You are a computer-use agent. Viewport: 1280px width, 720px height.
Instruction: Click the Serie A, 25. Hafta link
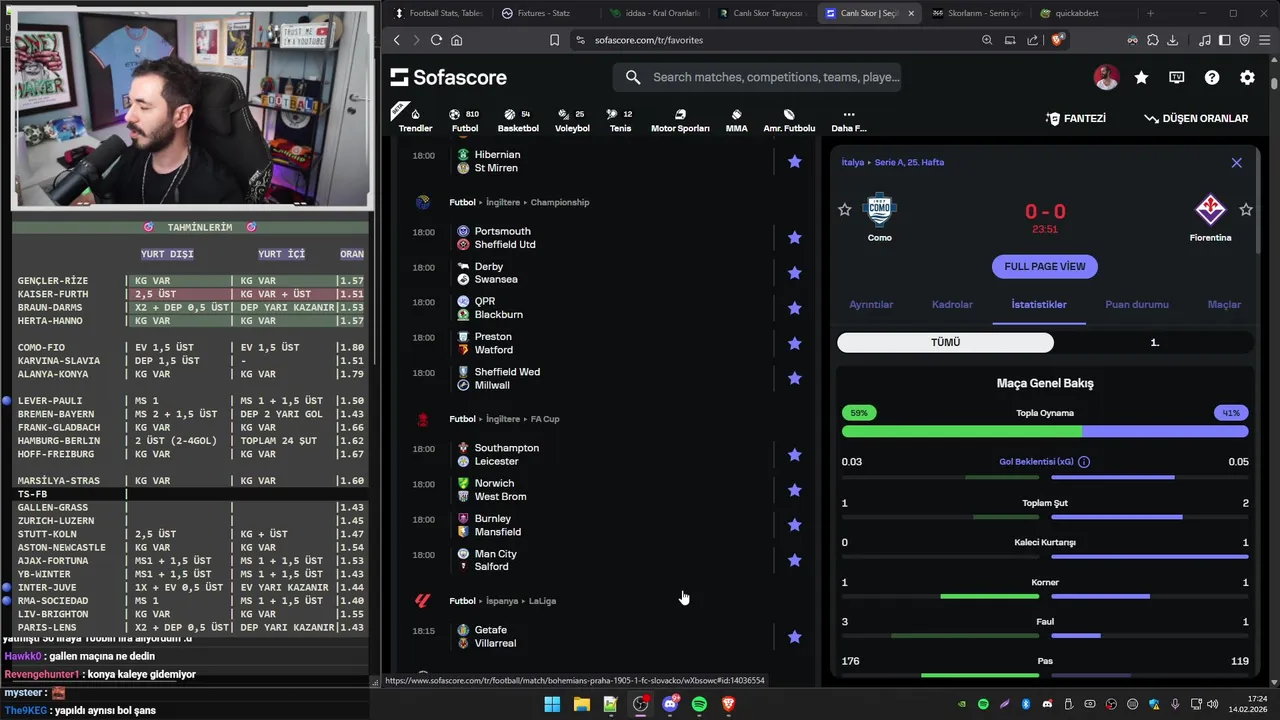pyautogui.click(x=909, y=162)
